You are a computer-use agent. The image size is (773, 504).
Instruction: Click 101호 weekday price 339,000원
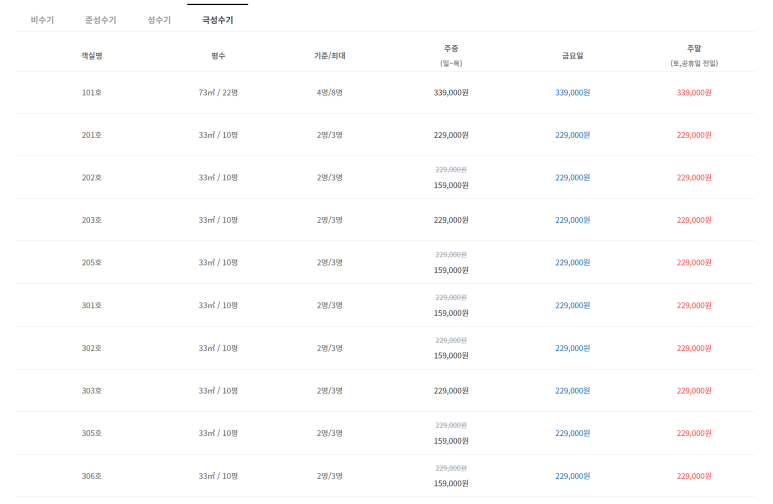(x=451, y=92)
